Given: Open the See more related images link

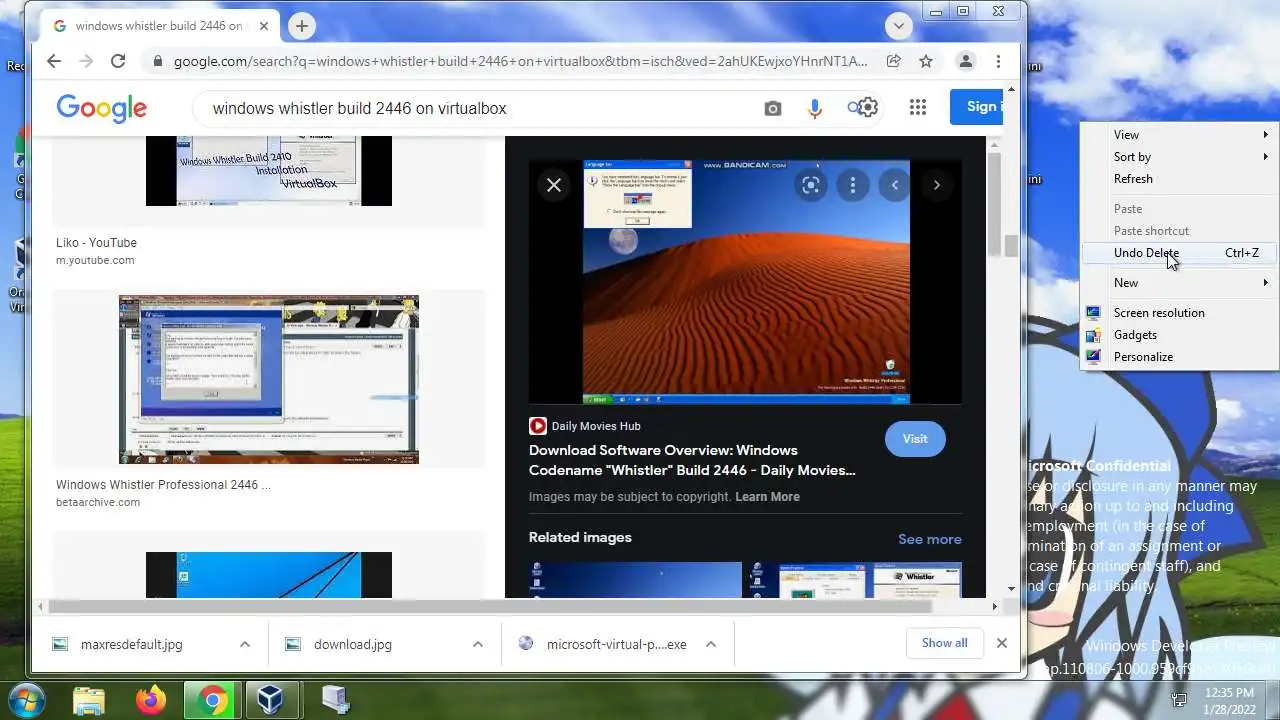Looking at the screenshot, I should click(929, 539).
